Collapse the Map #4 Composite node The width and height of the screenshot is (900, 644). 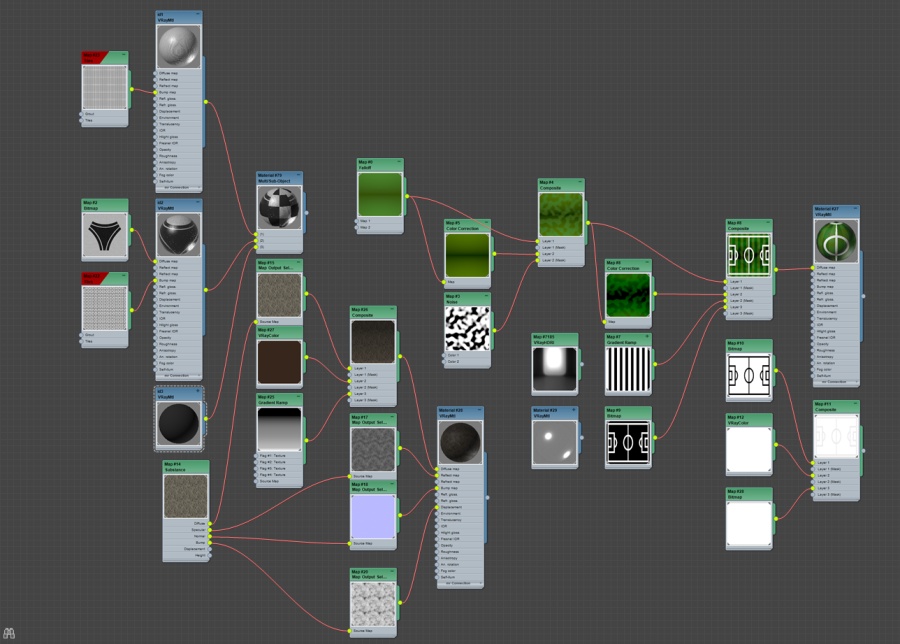pyautogui.click(x=580, y=182)
